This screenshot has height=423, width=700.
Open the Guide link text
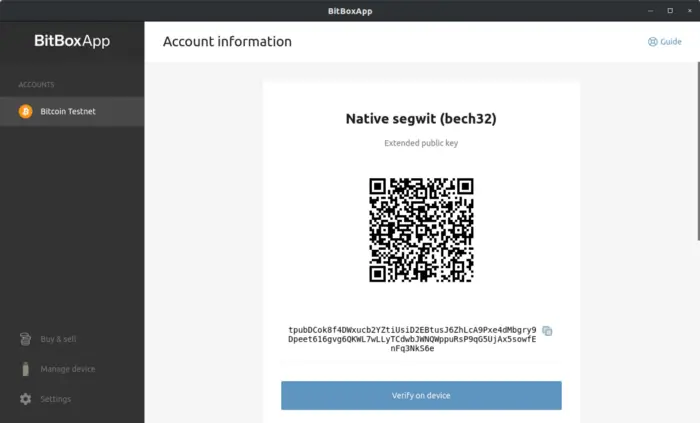click(x=670, y=42)
